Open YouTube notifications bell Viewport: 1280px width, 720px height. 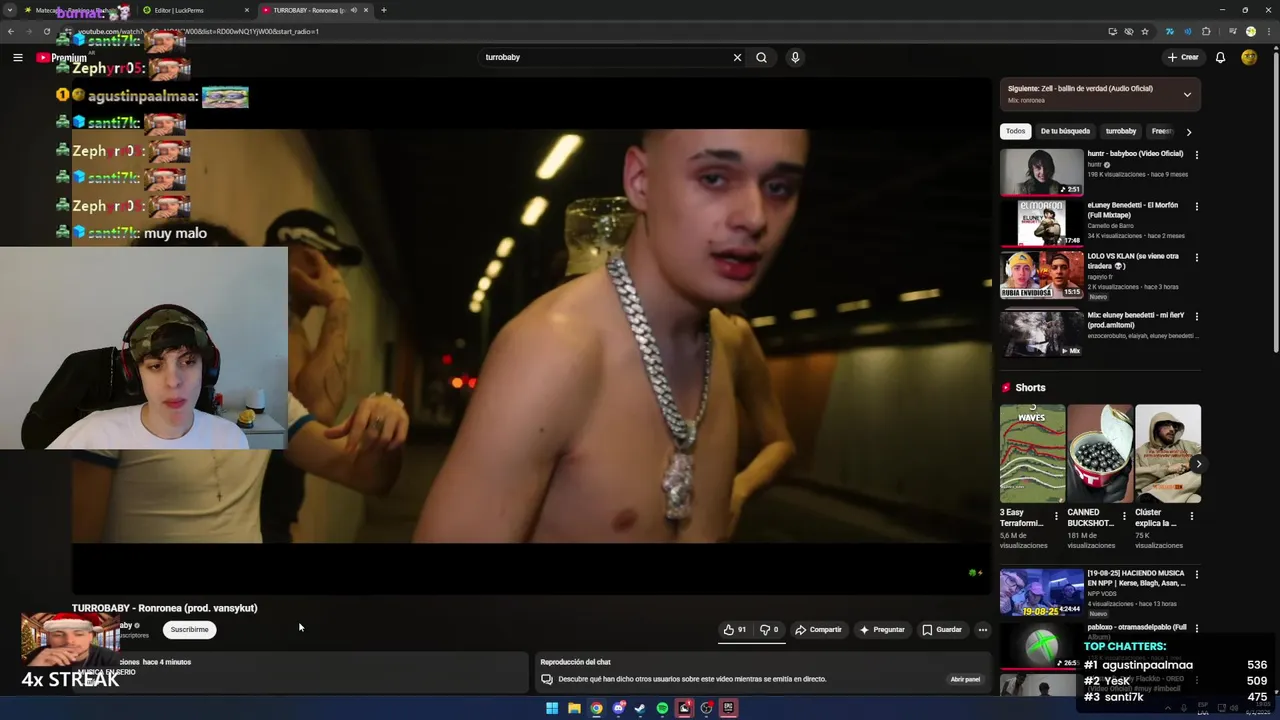pyautogui.click(x=1220, y=57)
